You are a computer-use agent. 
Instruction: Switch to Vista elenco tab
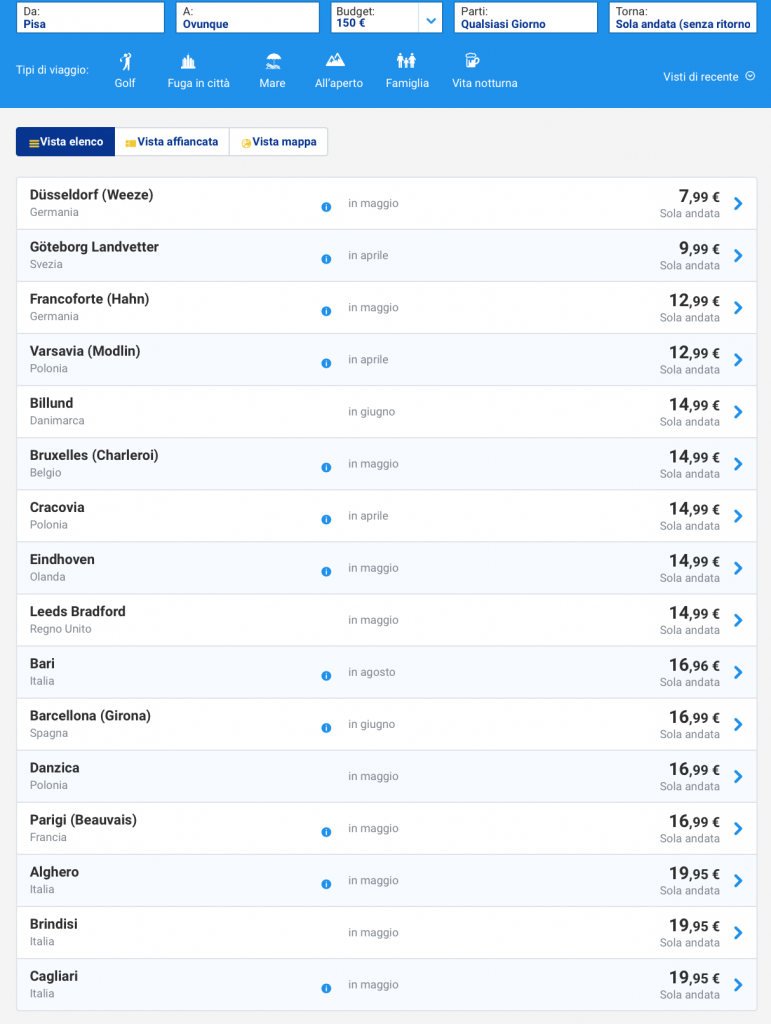click(66, 142)
